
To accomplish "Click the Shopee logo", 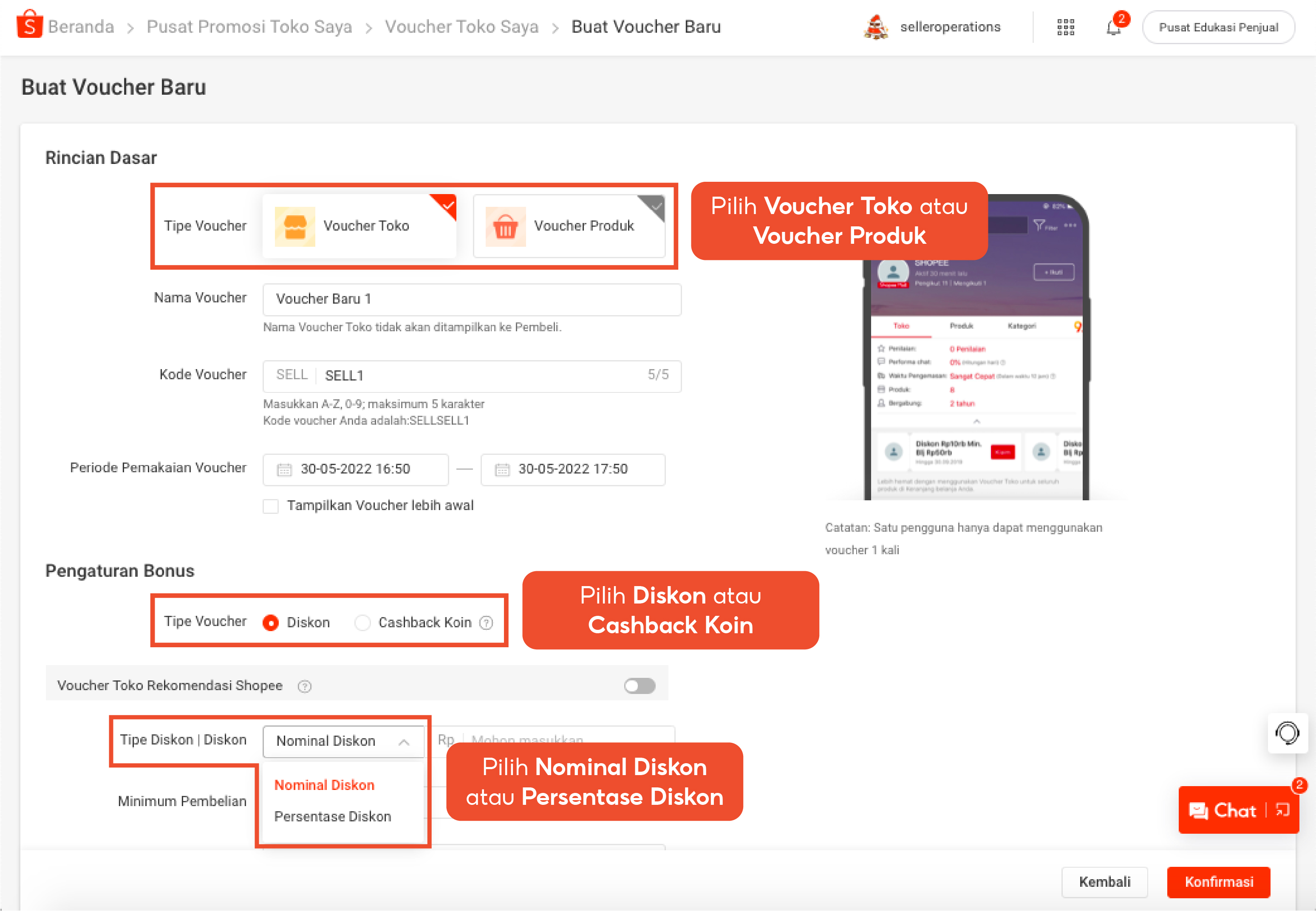I will [x=29, y=26].
